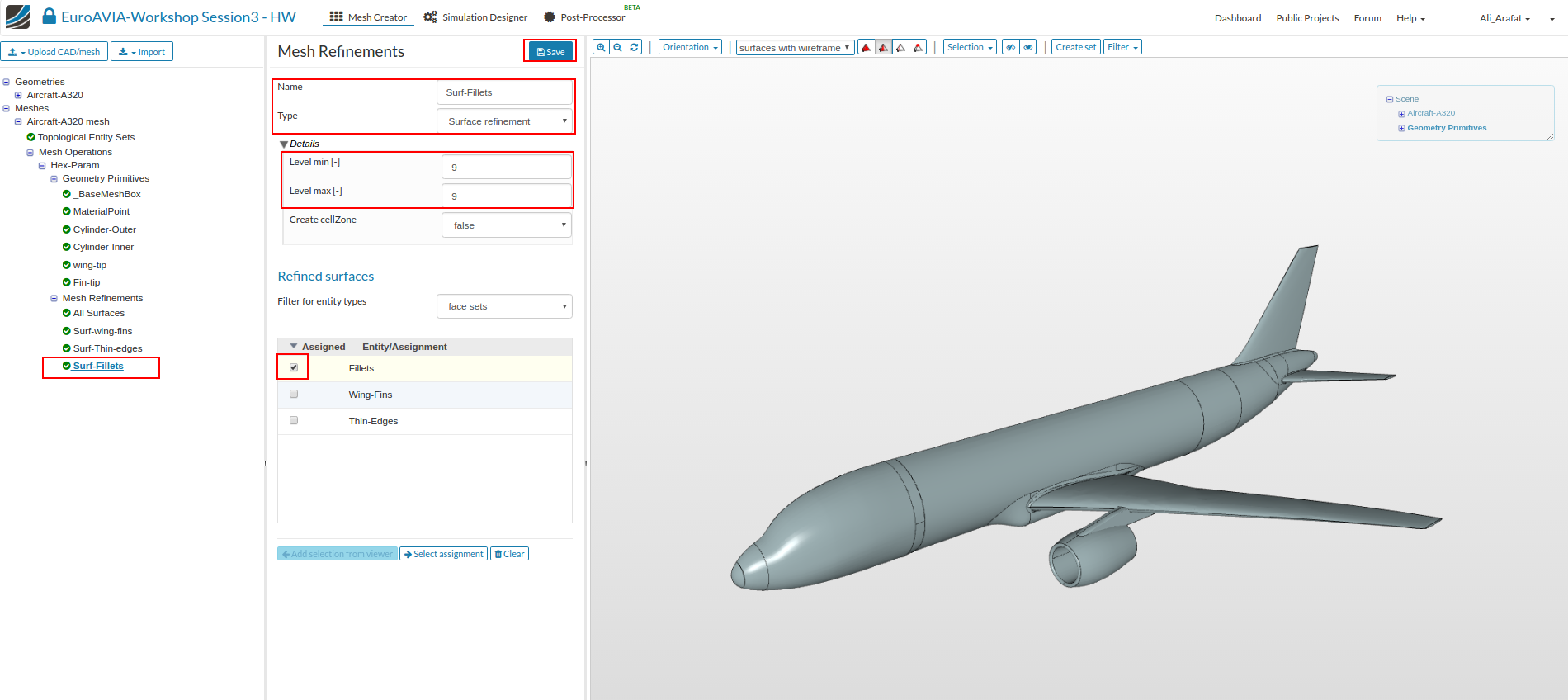
Task: Expand Geometry Primitives in the scene tree
Action: click(1401, 128)
